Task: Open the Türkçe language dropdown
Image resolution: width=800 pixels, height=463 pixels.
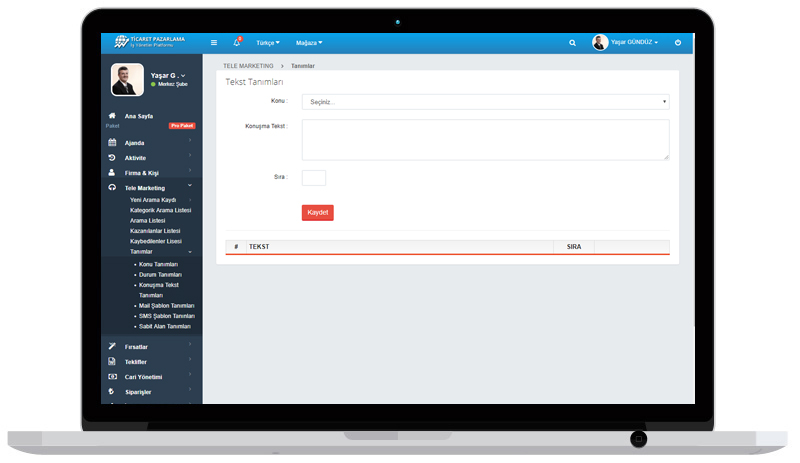Action: coord(268,43)
